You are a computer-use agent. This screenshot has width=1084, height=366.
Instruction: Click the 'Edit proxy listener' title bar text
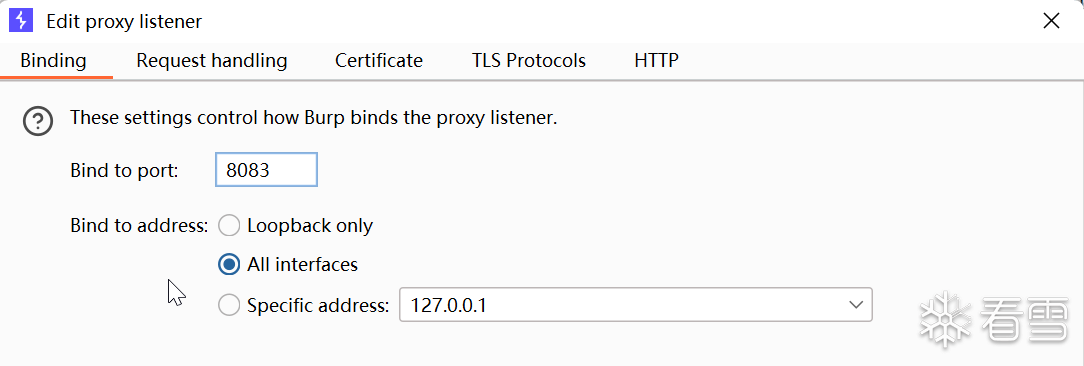[x=124, y=21]
